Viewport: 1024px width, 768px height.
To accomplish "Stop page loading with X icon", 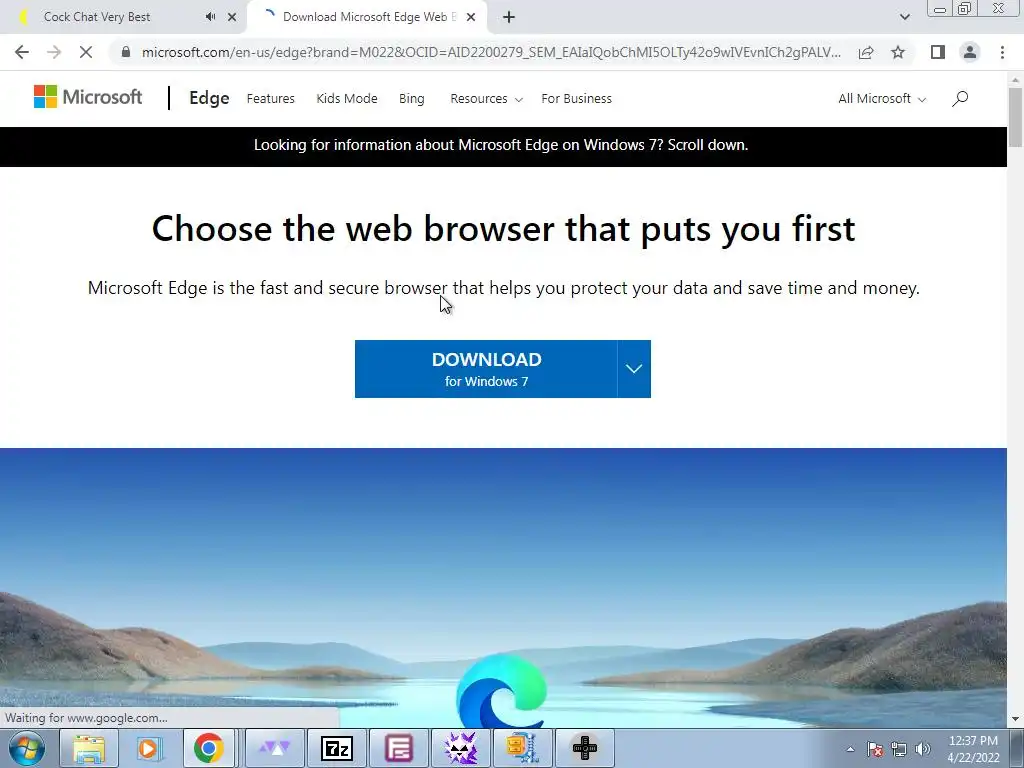I will pos(86,52).
